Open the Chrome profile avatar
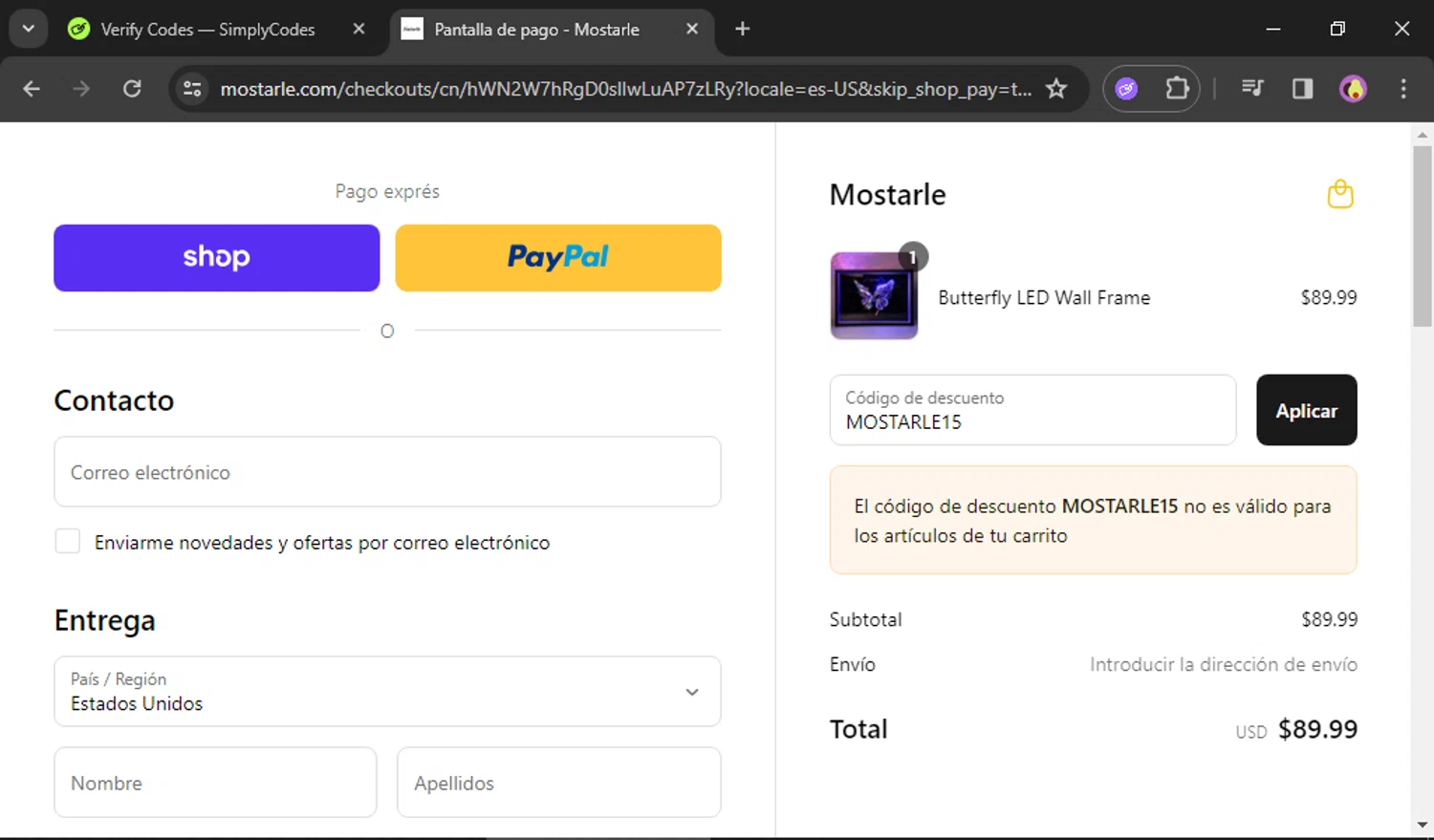The image size is (1434, 840). pyautogui.click(x=1353, y=89)
